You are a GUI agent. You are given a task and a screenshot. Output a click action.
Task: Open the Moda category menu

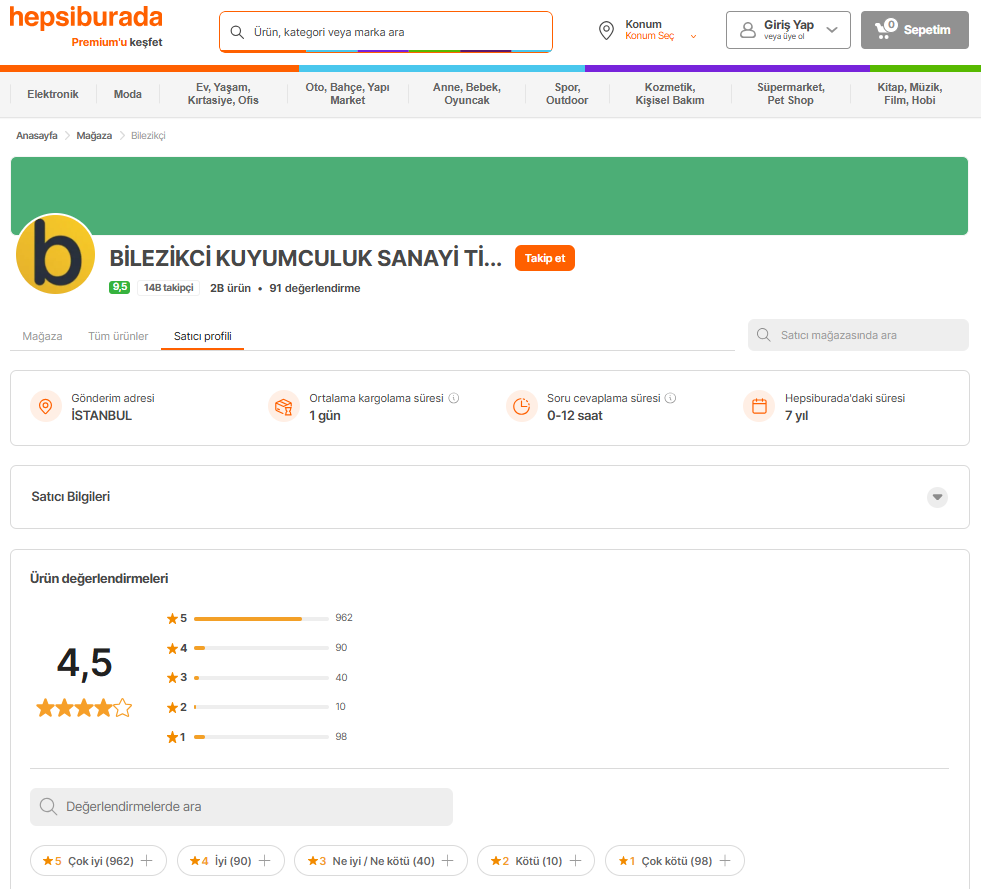[x=128, y=94]
